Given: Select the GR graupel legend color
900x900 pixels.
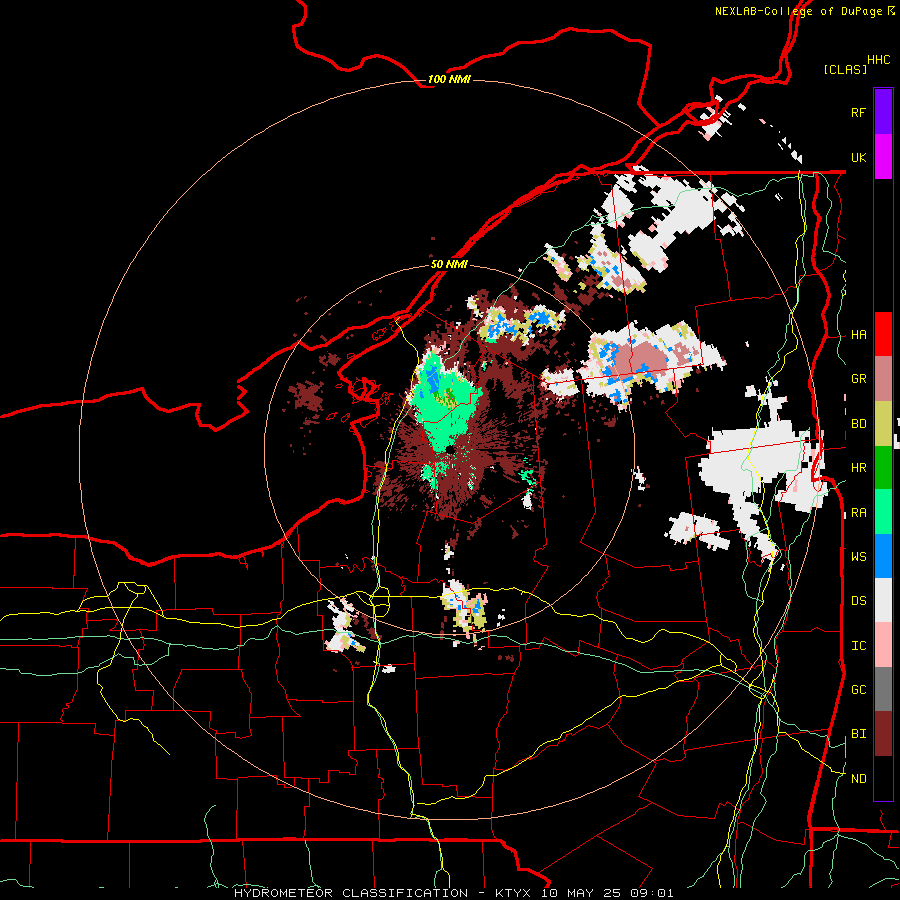Looking at the screenshot, I should [x=883, y=378].
